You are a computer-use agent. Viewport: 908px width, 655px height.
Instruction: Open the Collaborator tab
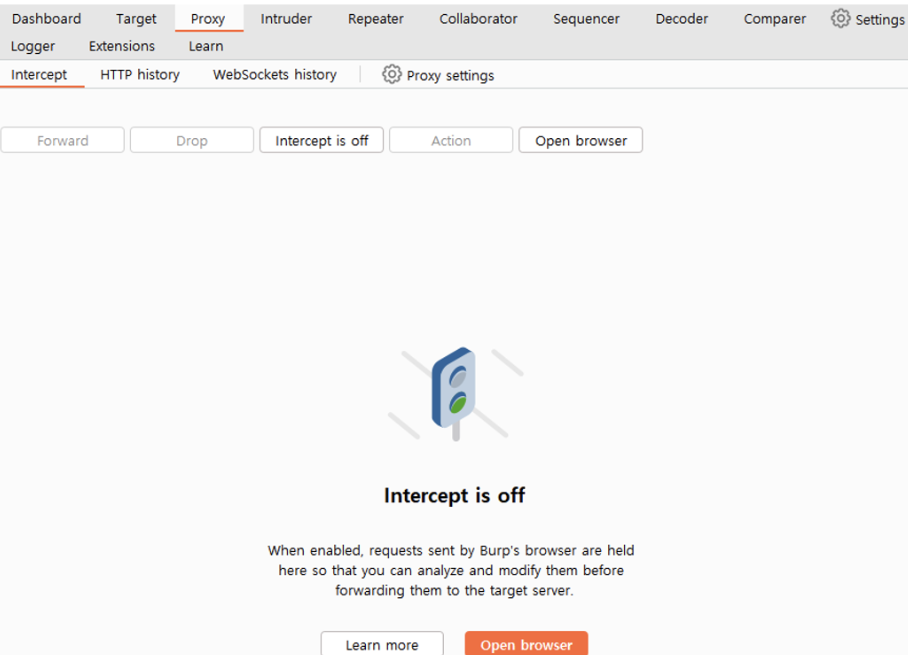coord(478,19)
